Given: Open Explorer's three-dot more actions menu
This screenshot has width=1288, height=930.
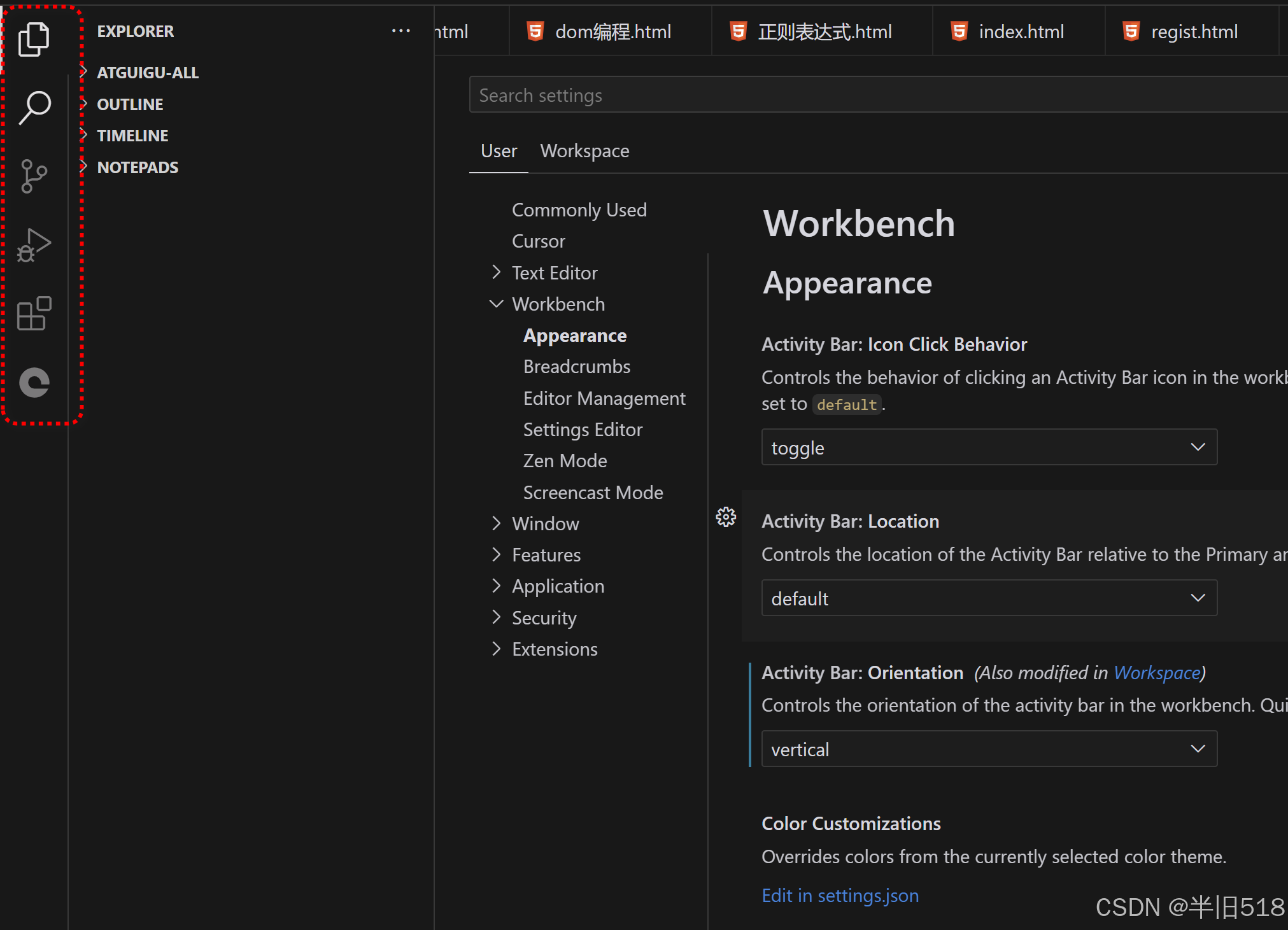Looking at the screenshot, I should pos(400,31).
